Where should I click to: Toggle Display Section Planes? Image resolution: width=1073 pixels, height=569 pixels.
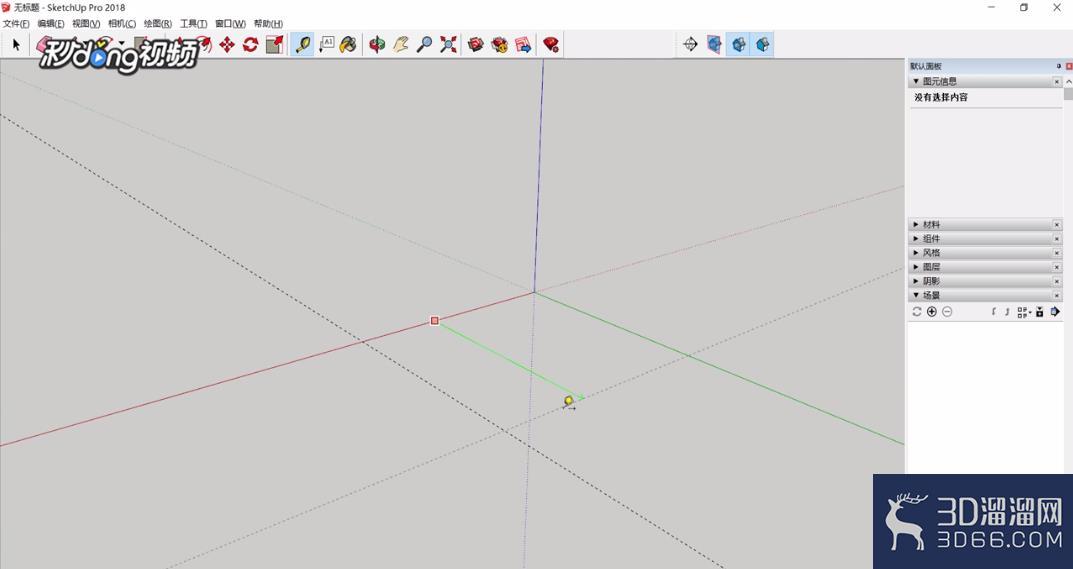pos(714,45)
